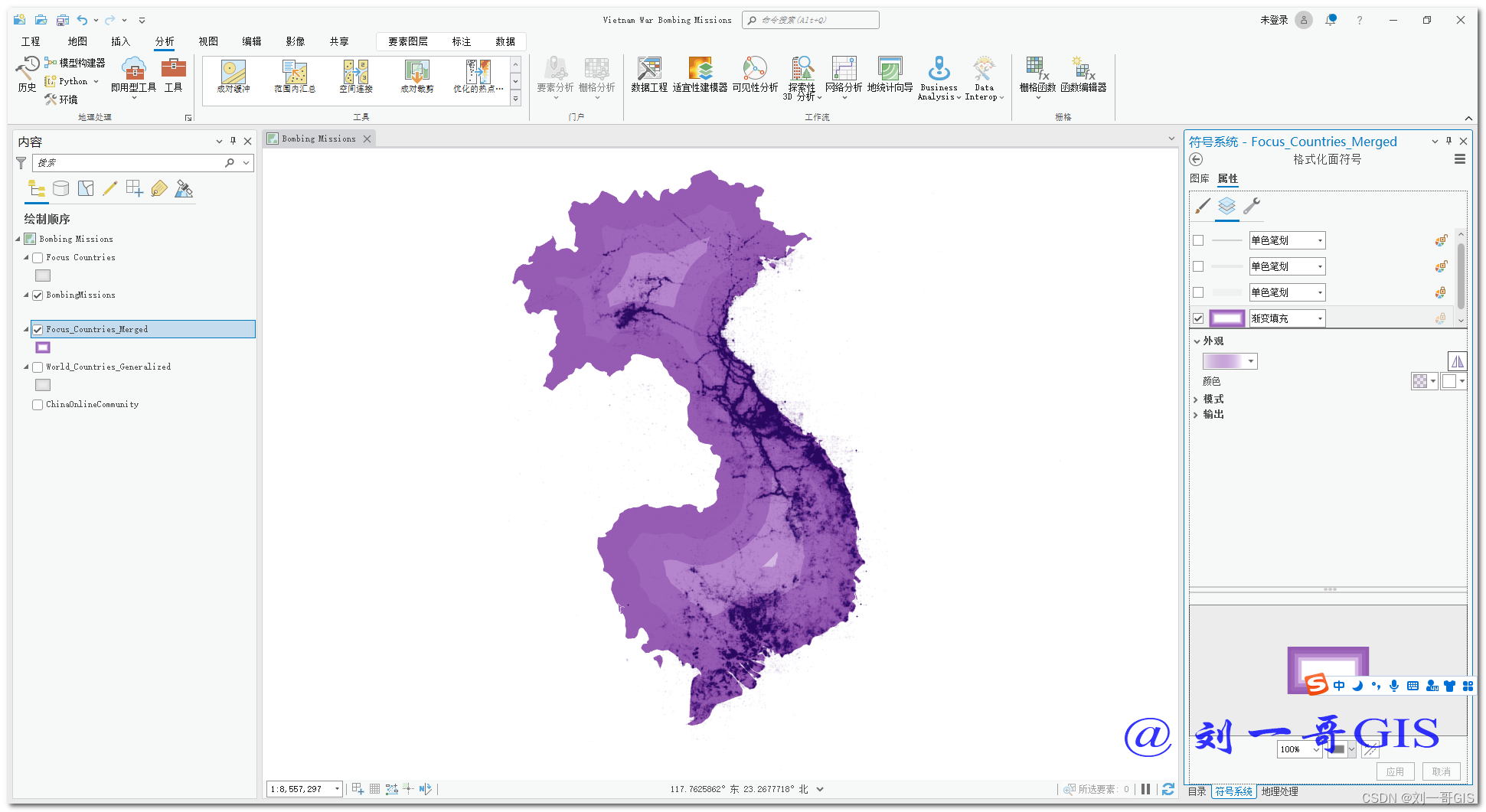Viewport: 1486px width, 812px height.
Task: Open the transparent start color picker
Action: [x=1424, y=381]
